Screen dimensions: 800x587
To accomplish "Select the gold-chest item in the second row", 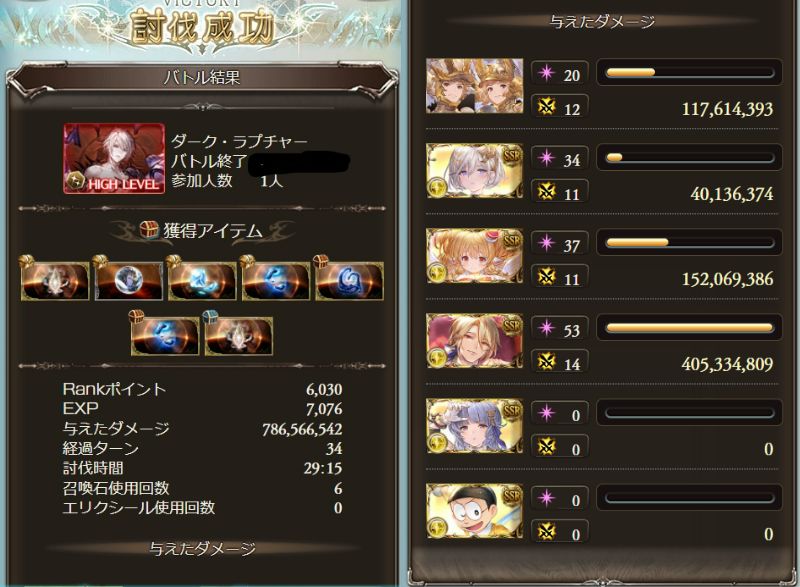I will click(165, 336).
